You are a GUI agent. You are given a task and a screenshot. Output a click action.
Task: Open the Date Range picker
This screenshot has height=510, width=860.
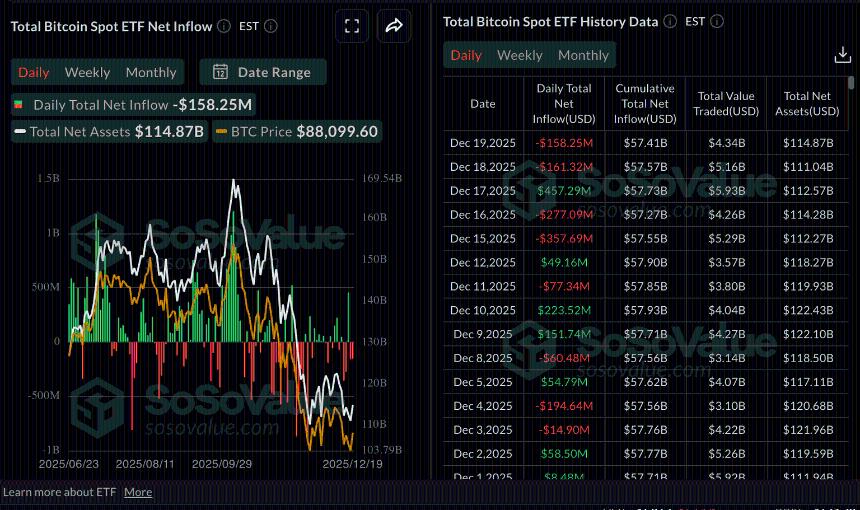point(263,72)
